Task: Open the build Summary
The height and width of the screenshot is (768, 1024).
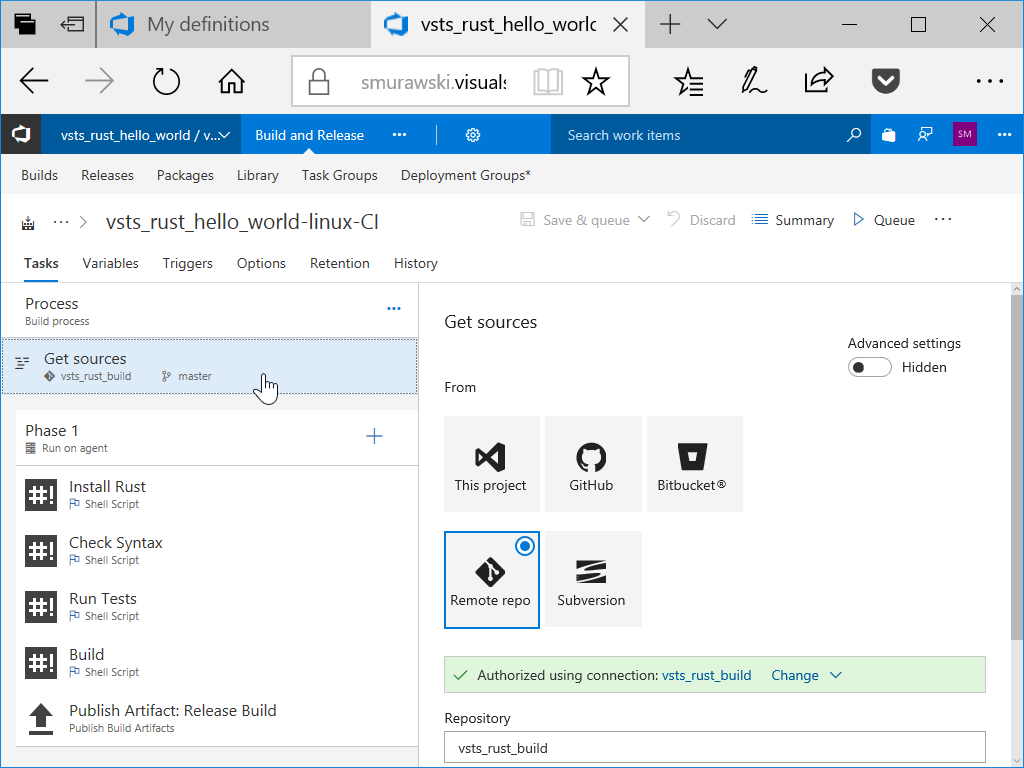Action: (792, 219)
